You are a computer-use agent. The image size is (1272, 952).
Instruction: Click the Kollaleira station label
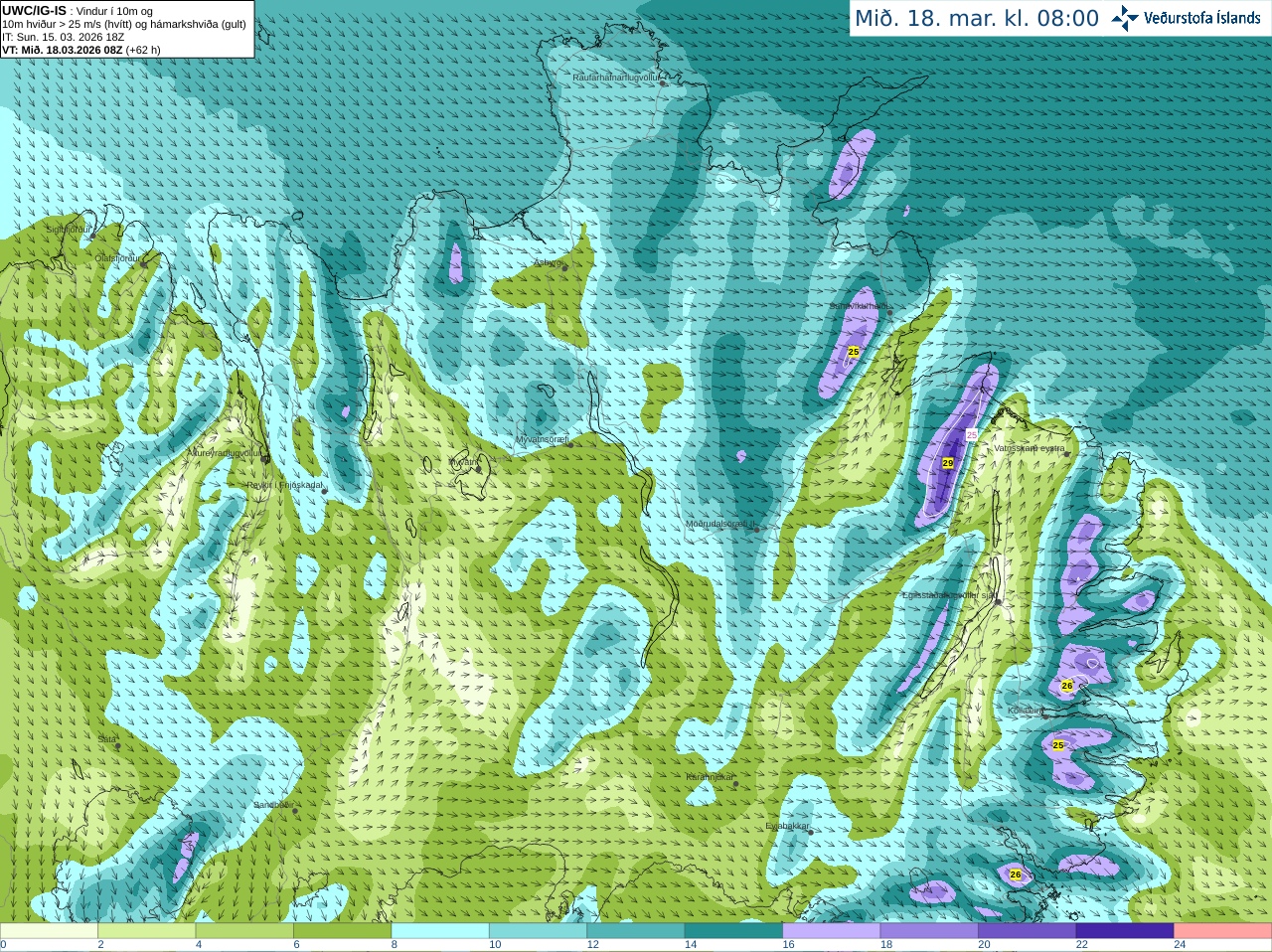[1026, 711]
